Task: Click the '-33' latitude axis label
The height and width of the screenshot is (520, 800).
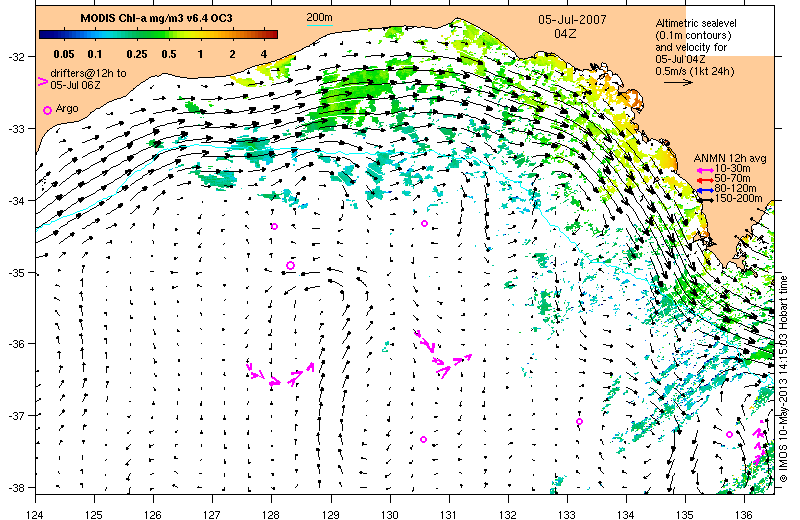Action: click(15, 129)
